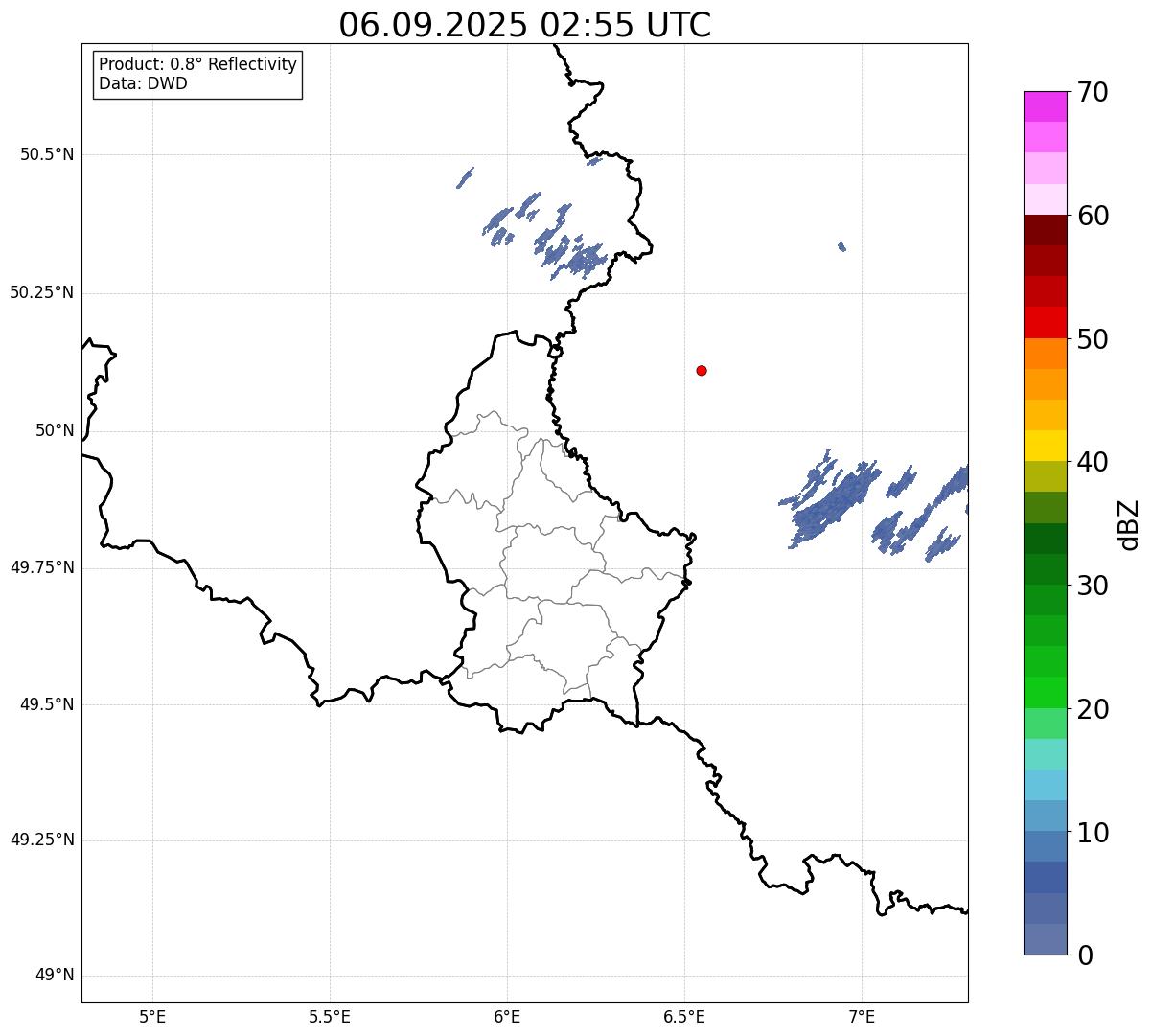Click the 49.75°N latitude label
Viewport: 1152px width, 1036px height.
[x=42, y=567]
